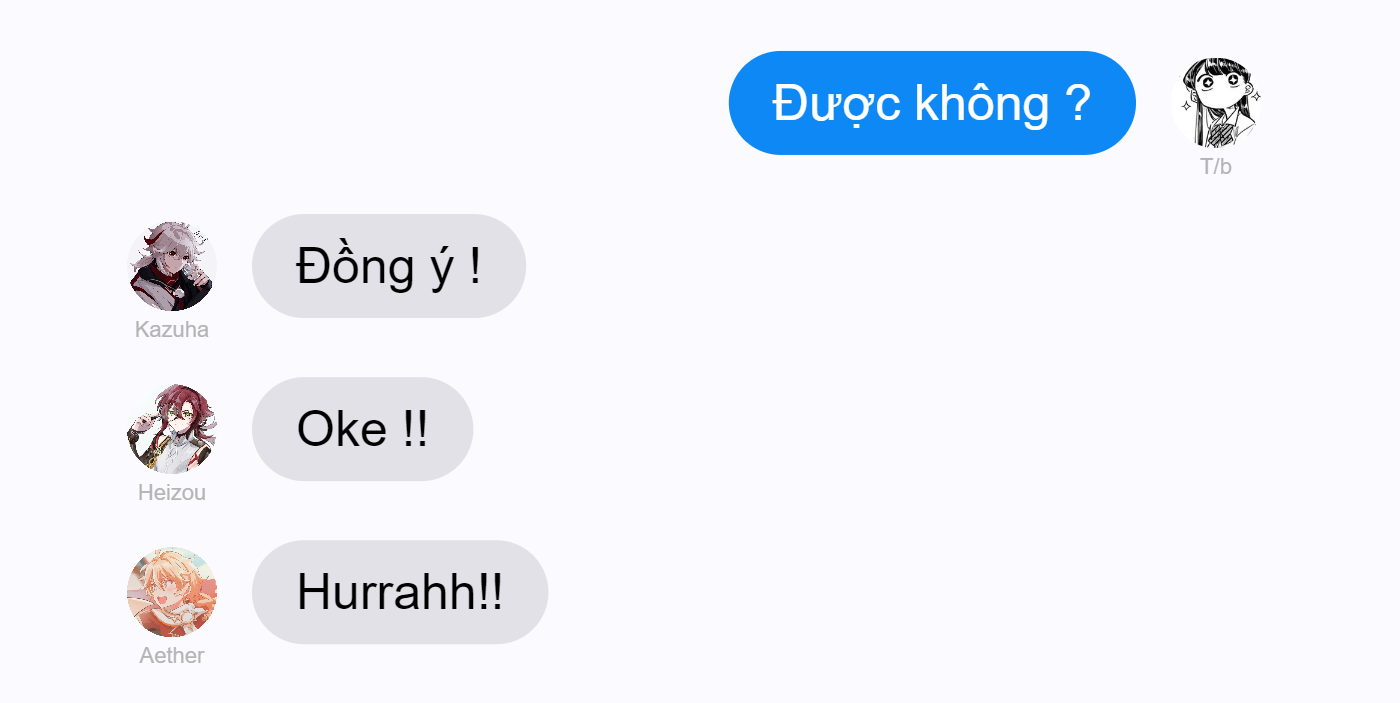Click the Kazuha name label

pyautogui.click(x=172, y=330)
